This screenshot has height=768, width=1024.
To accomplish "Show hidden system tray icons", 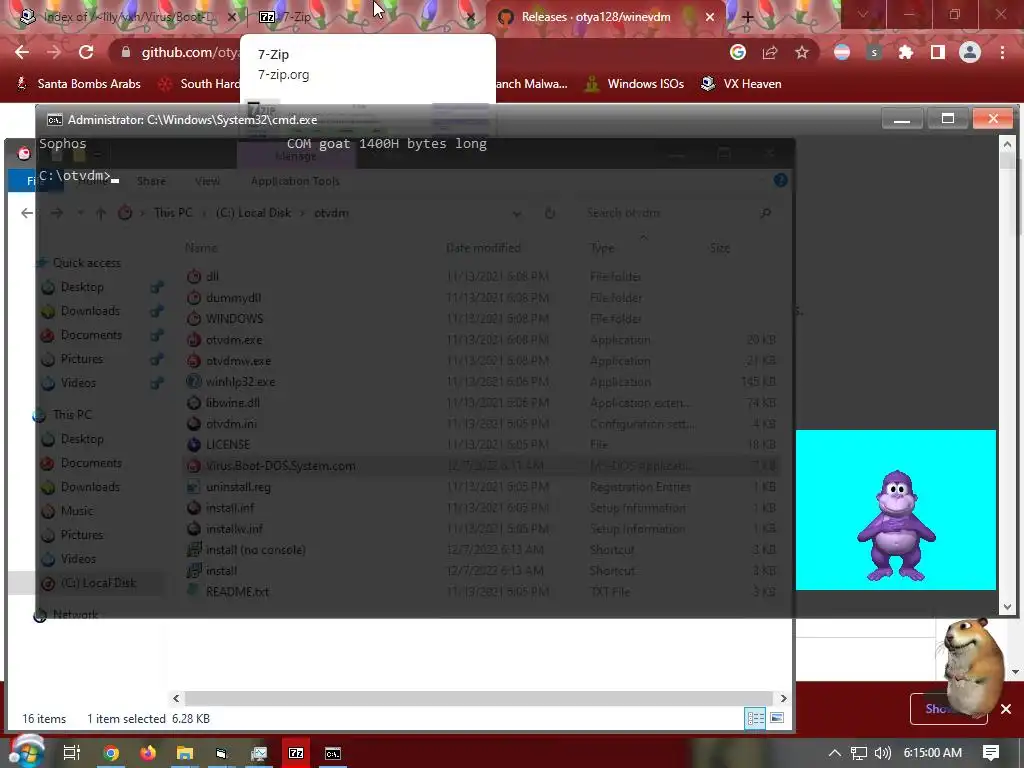I will click(835, 753).
